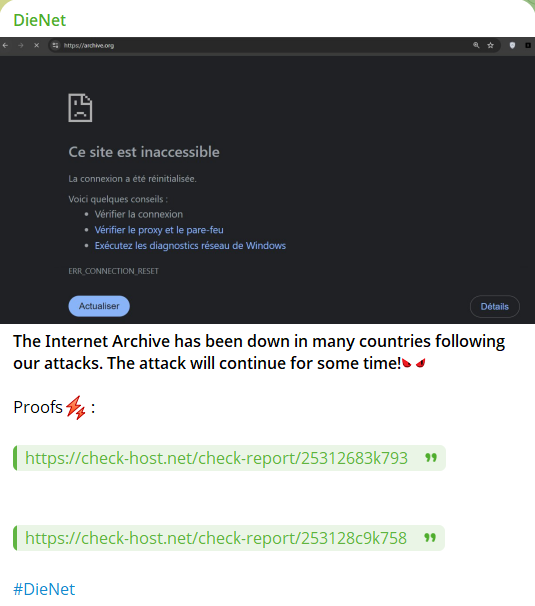Click the #DieNet hashtag
The width and height of the screenshot is (535, 606).
pyautogui.click(x=44, y=589)
